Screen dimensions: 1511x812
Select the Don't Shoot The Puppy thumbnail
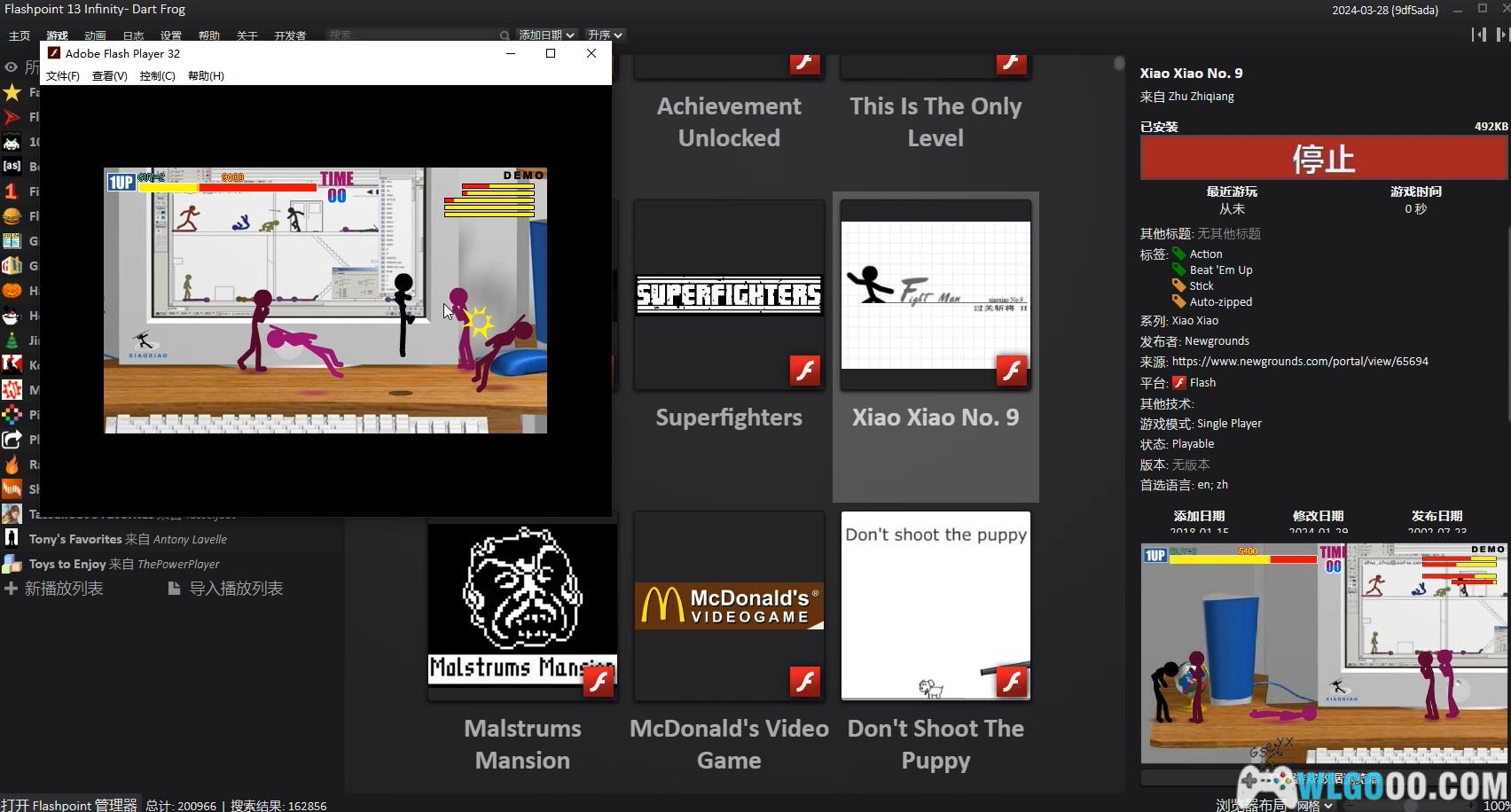tap(936, 605)
